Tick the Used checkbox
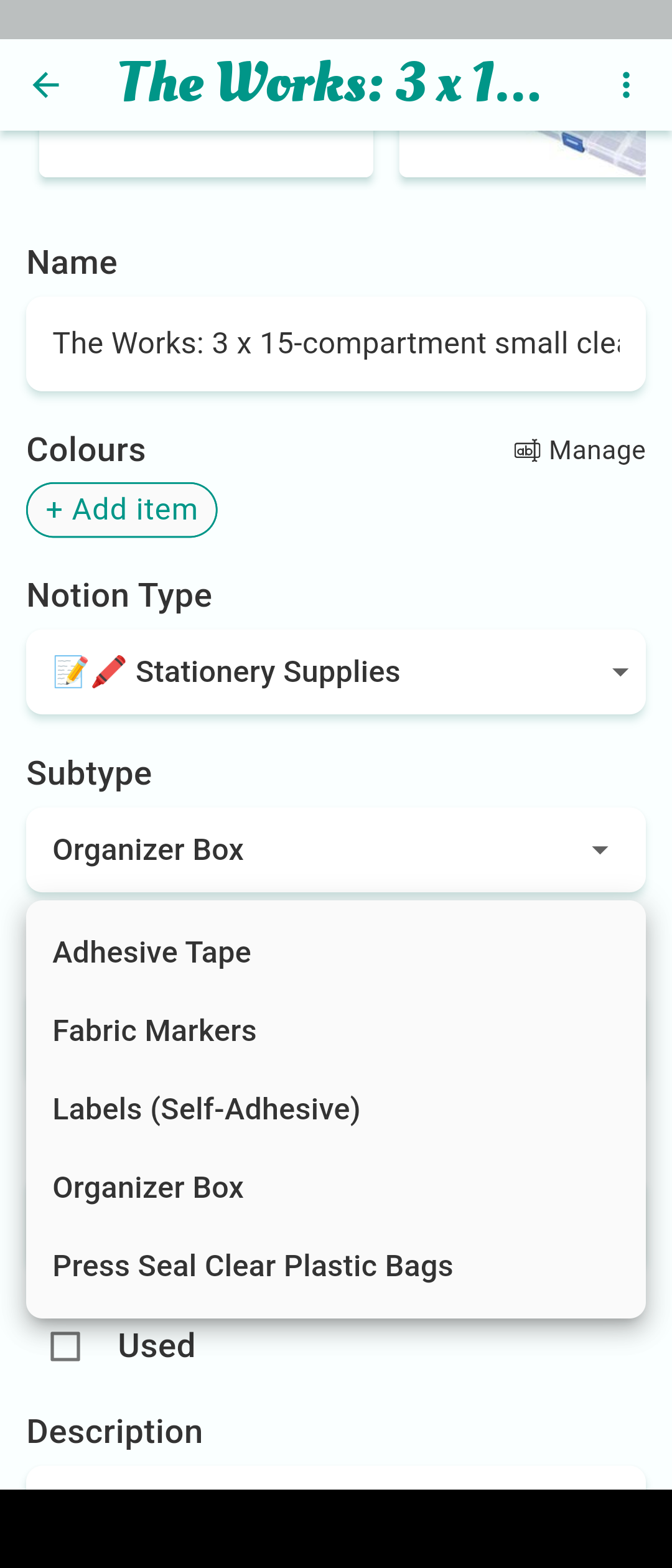The width and height of the screenshot is (672, 1568). coord(65,1346)
